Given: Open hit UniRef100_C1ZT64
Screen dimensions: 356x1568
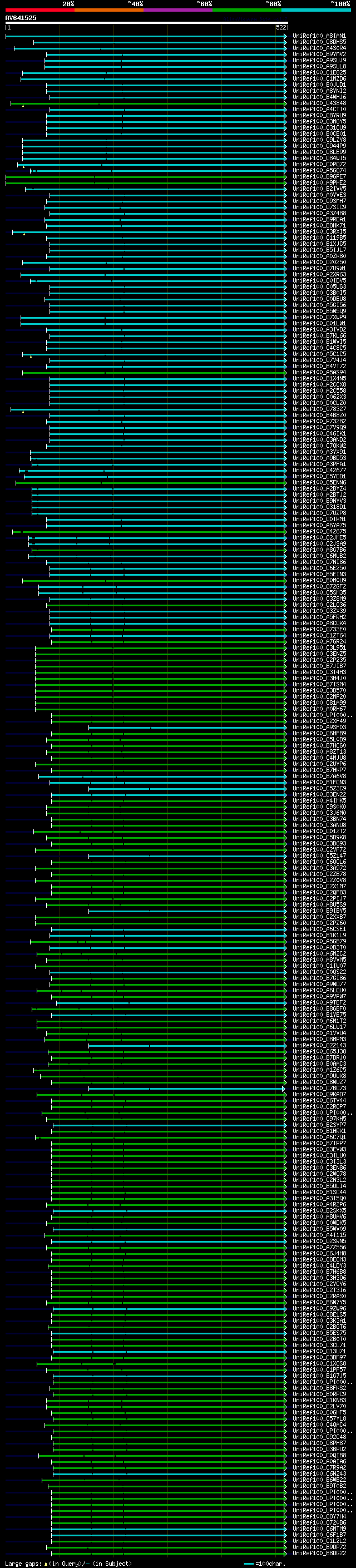Looking at the screenshot, I should tap(319, 635).
